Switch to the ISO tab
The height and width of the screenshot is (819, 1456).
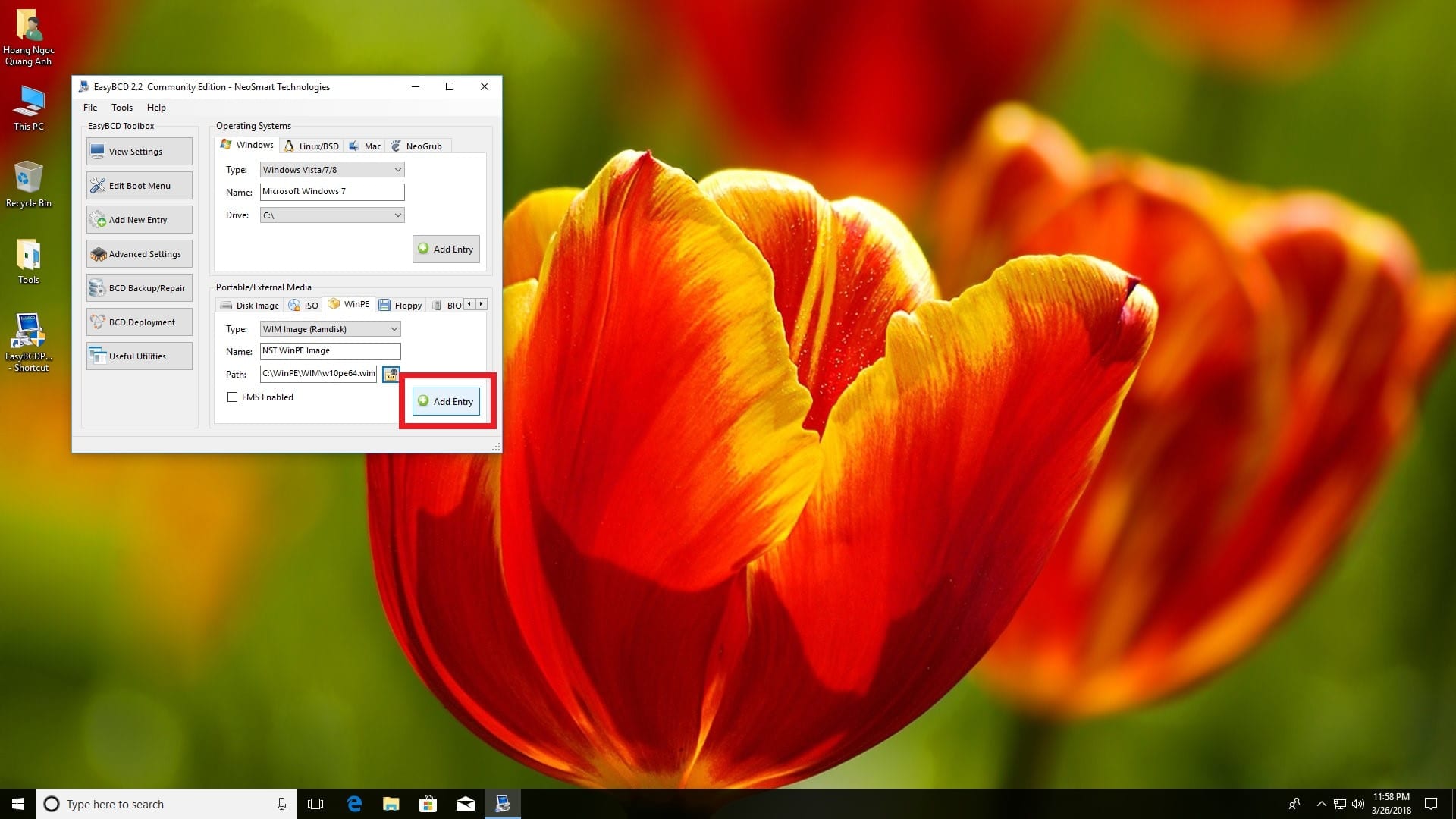(303, 306)
